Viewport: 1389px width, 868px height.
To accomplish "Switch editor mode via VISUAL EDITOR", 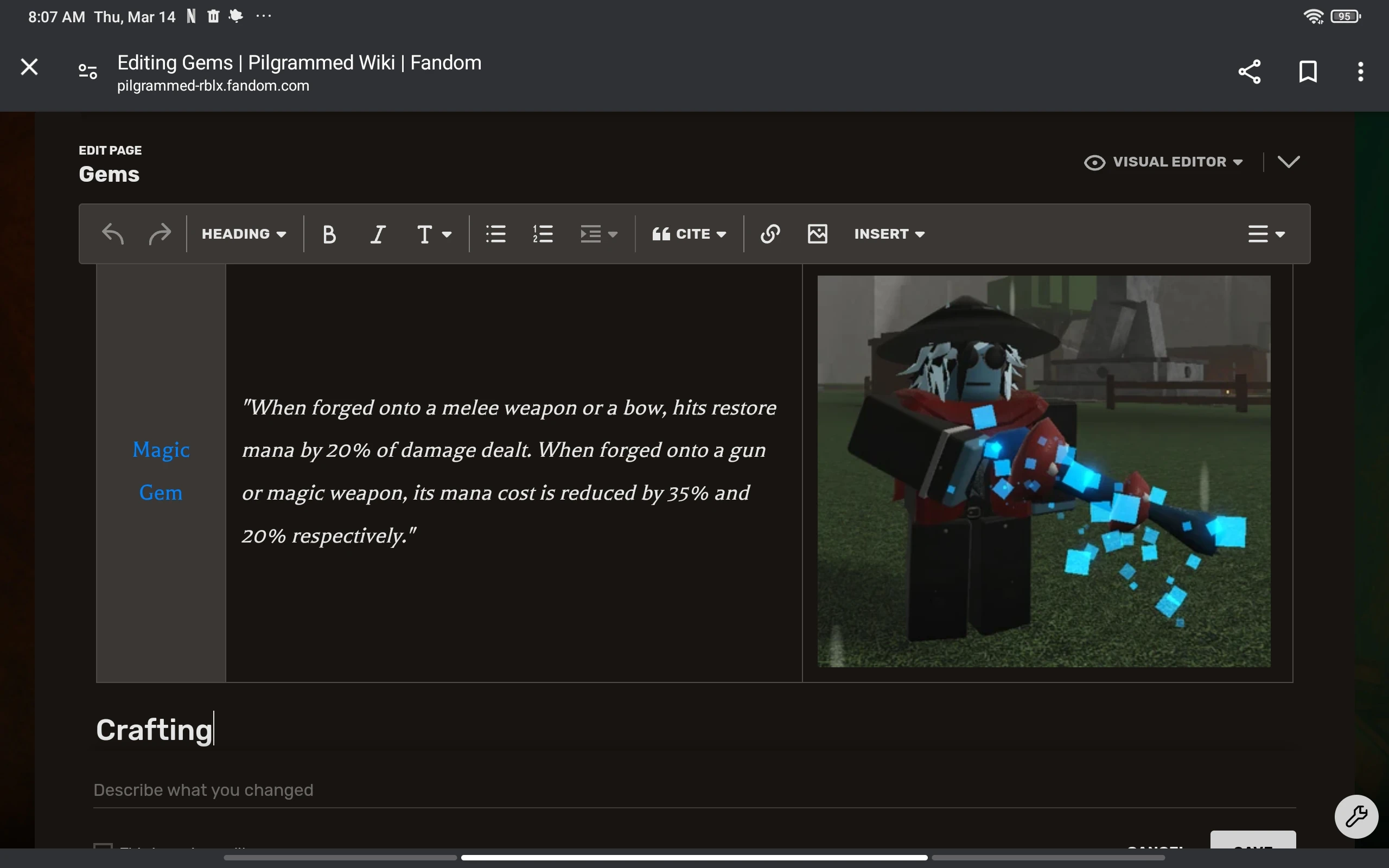I will [1164, 162].
